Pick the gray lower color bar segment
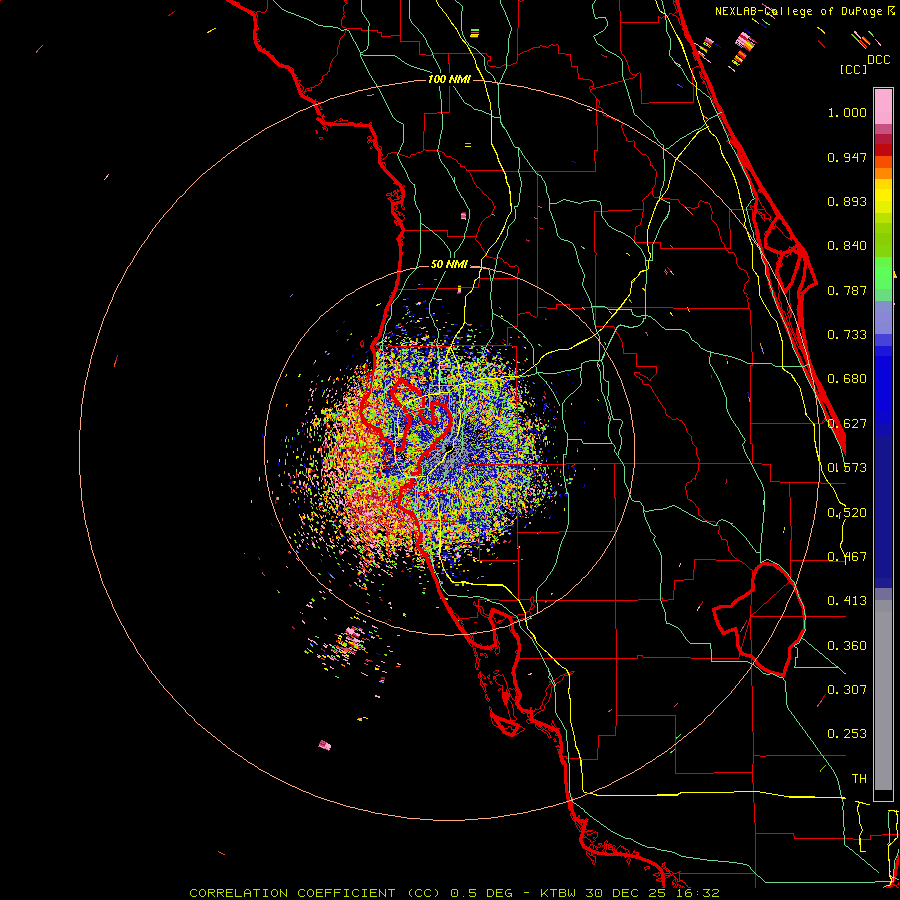The height and width of the screenshot is (900, 900). point(883,695)
